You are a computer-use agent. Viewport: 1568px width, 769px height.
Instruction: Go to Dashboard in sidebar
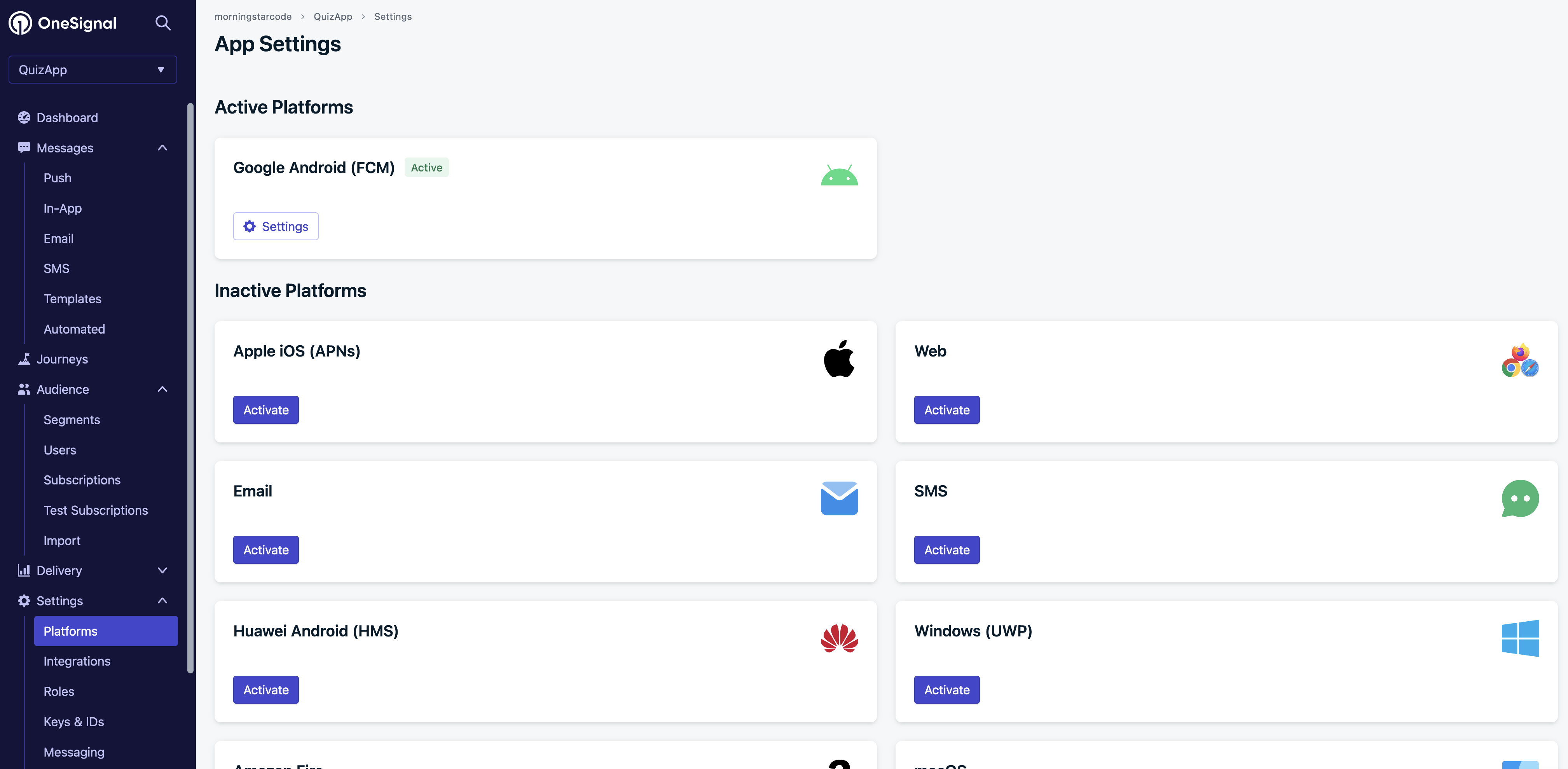click(67, 117)
